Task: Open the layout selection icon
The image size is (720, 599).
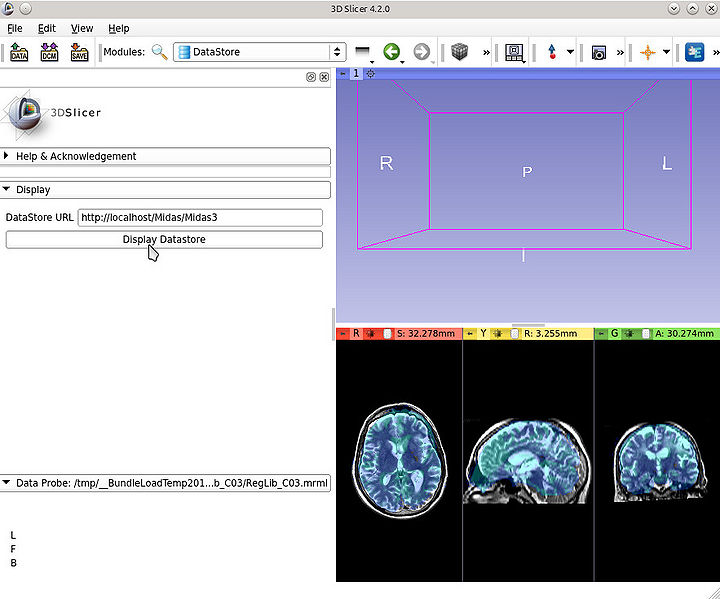Action: (x=514, y=52)
